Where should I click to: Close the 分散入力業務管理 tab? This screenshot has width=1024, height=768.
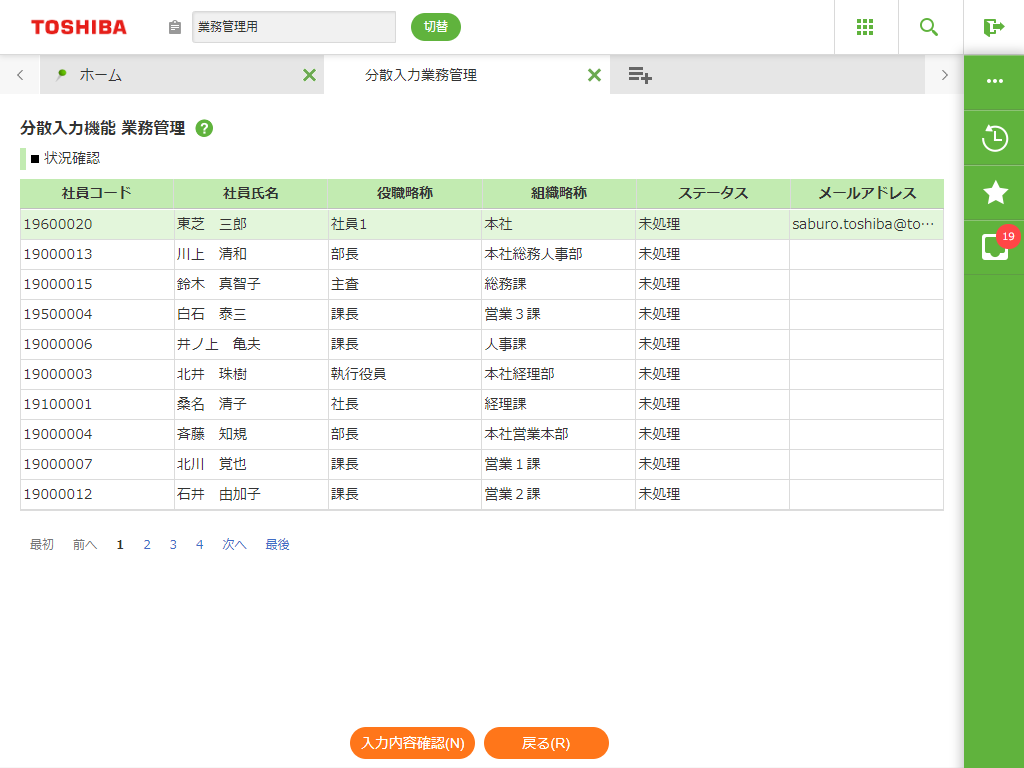click(594, 75)
